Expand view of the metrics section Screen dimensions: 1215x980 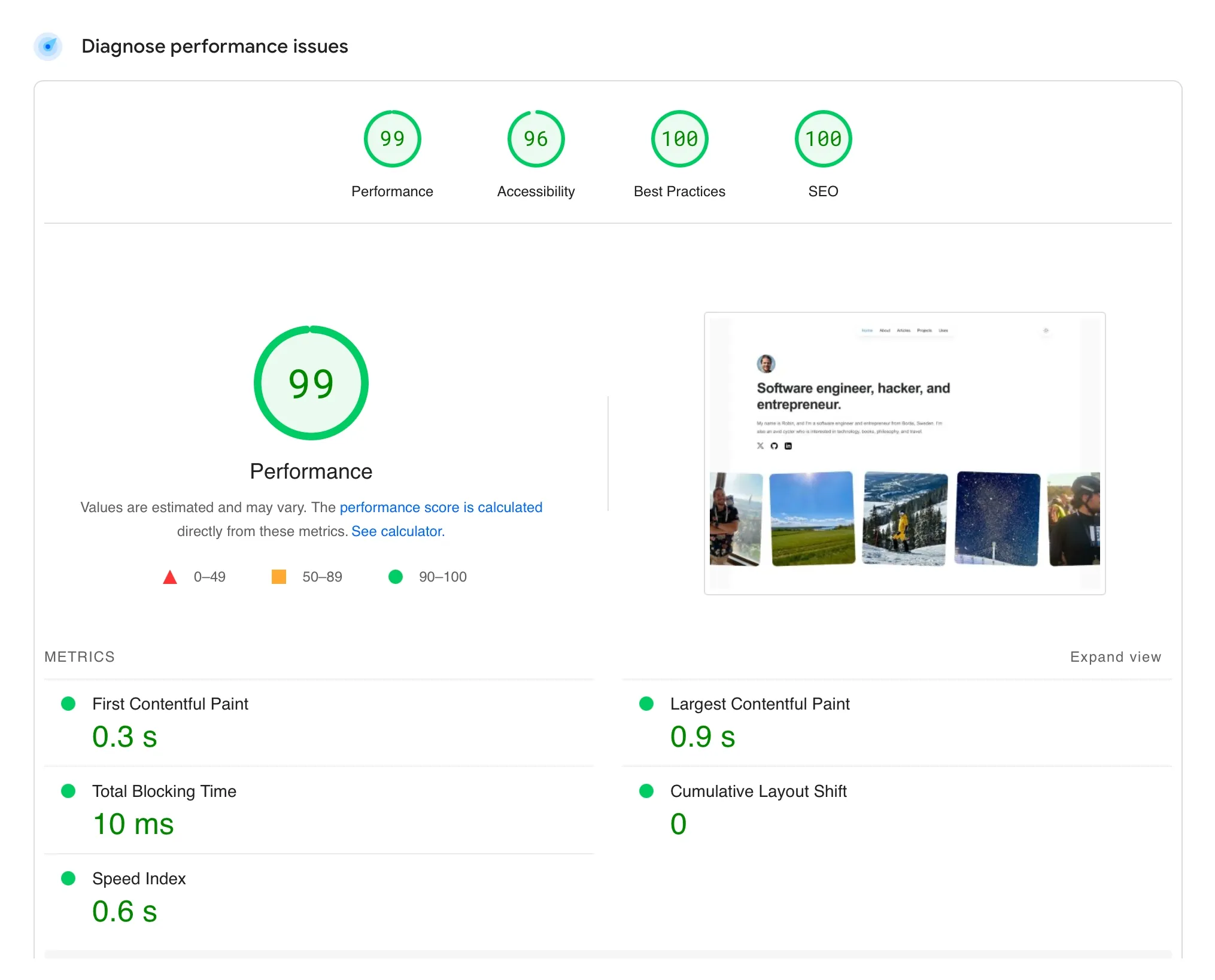point(1116,656)
